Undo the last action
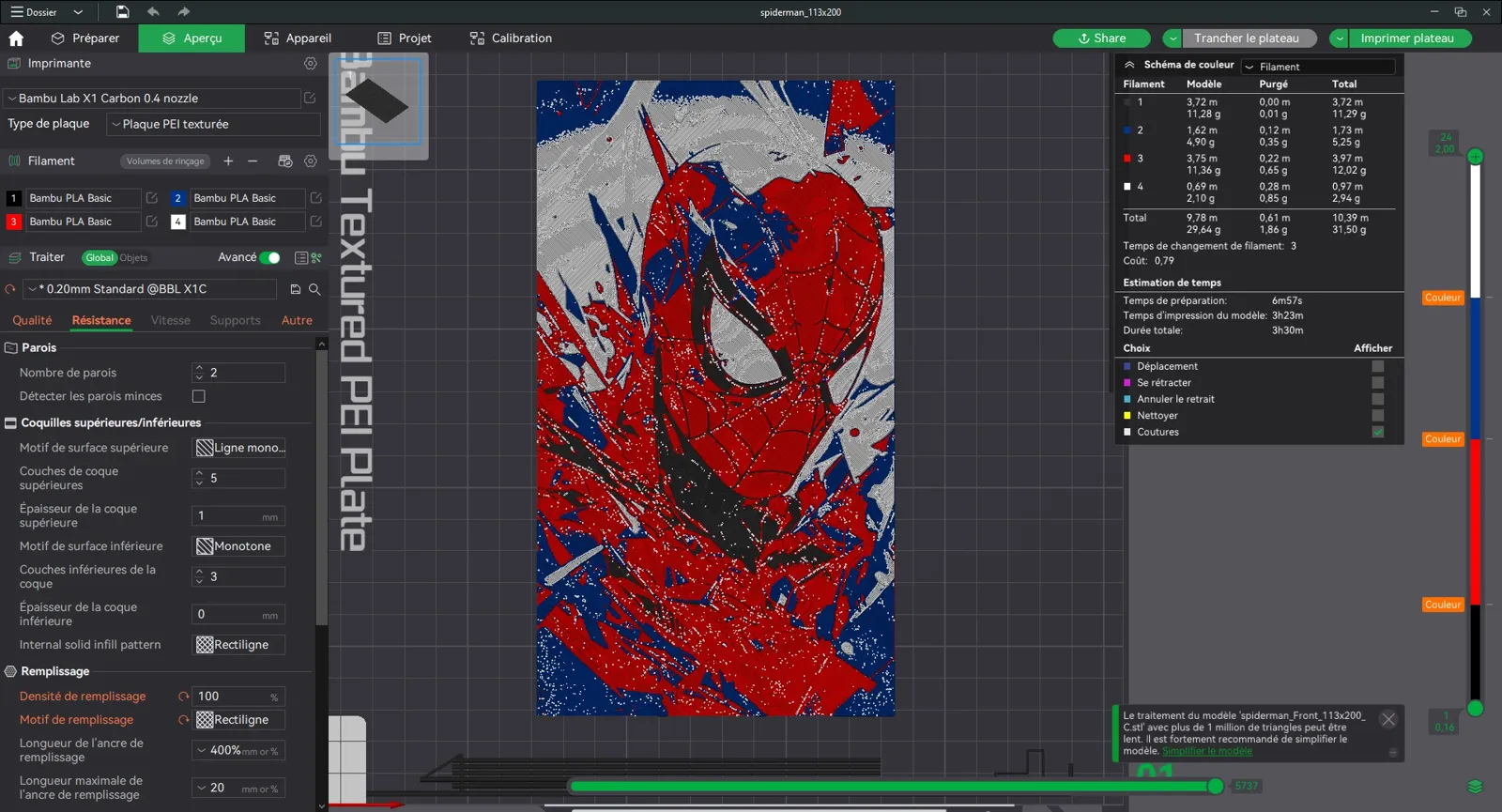The image size is (1502, 812). tap(153, 12)
